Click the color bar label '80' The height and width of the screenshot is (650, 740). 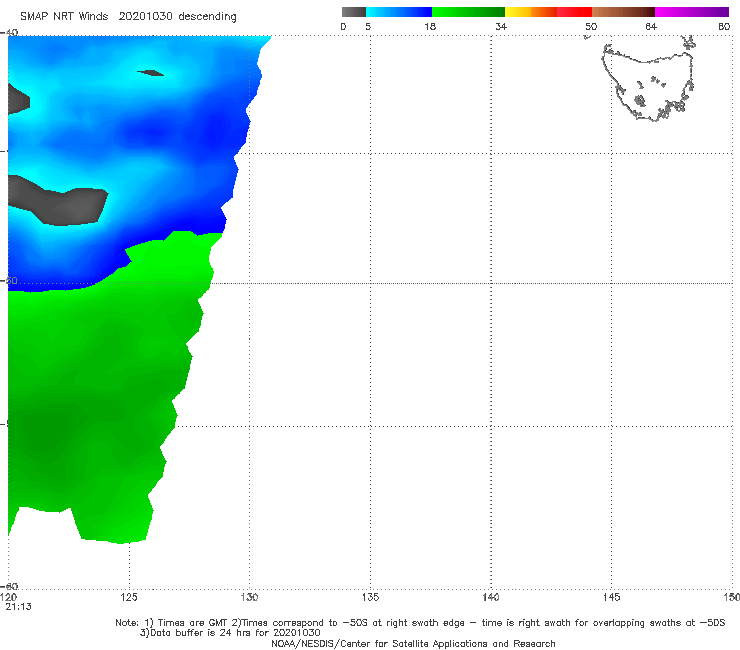(724, 26)
